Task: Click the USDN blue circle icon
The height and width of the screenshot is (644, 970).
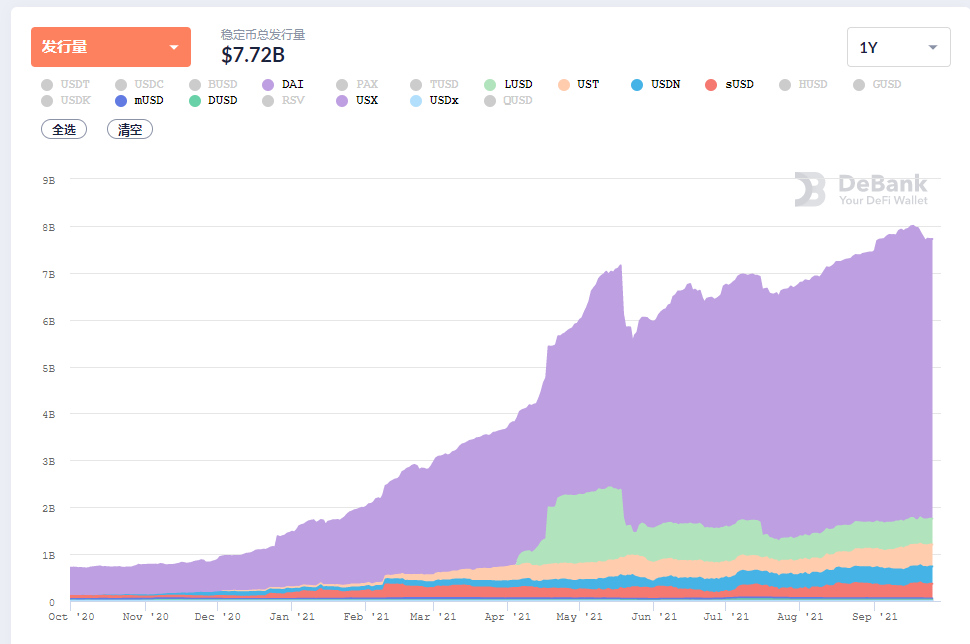Action: (638, 84)
